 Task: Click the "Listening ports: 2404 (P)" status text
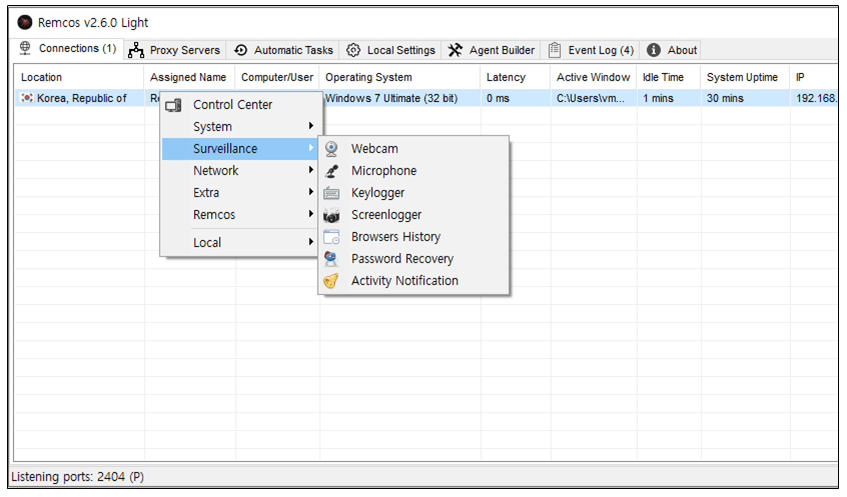point(78,476)
